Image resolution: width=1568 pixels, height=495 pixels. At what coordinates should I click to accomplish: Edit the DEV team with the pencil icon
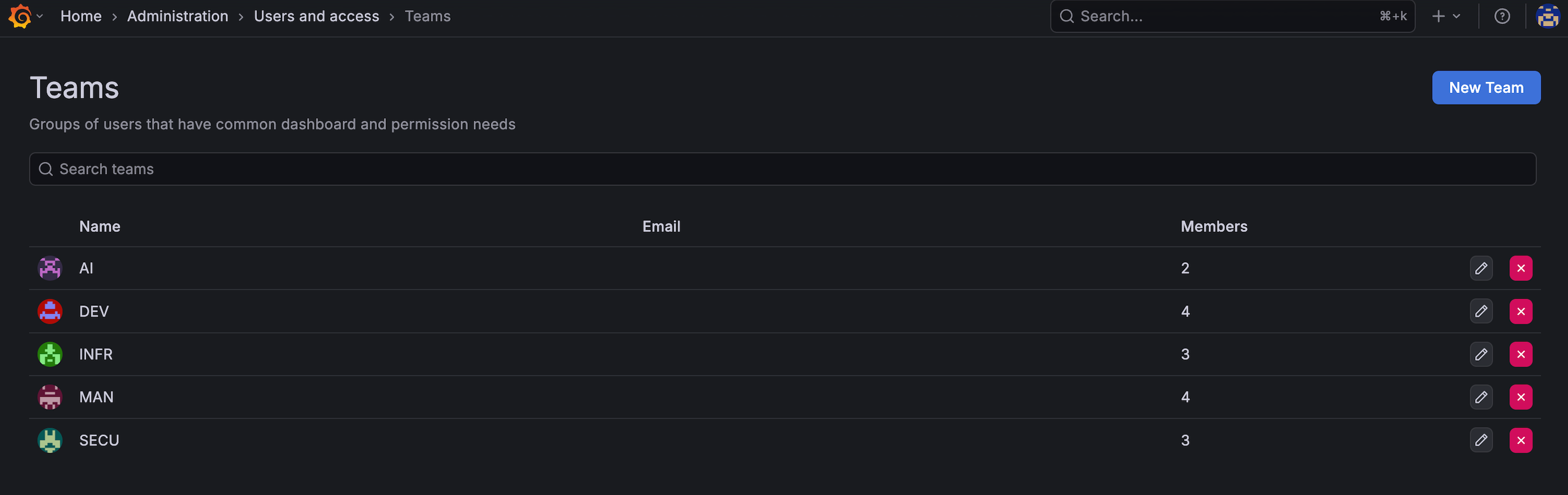(1481, 311)
